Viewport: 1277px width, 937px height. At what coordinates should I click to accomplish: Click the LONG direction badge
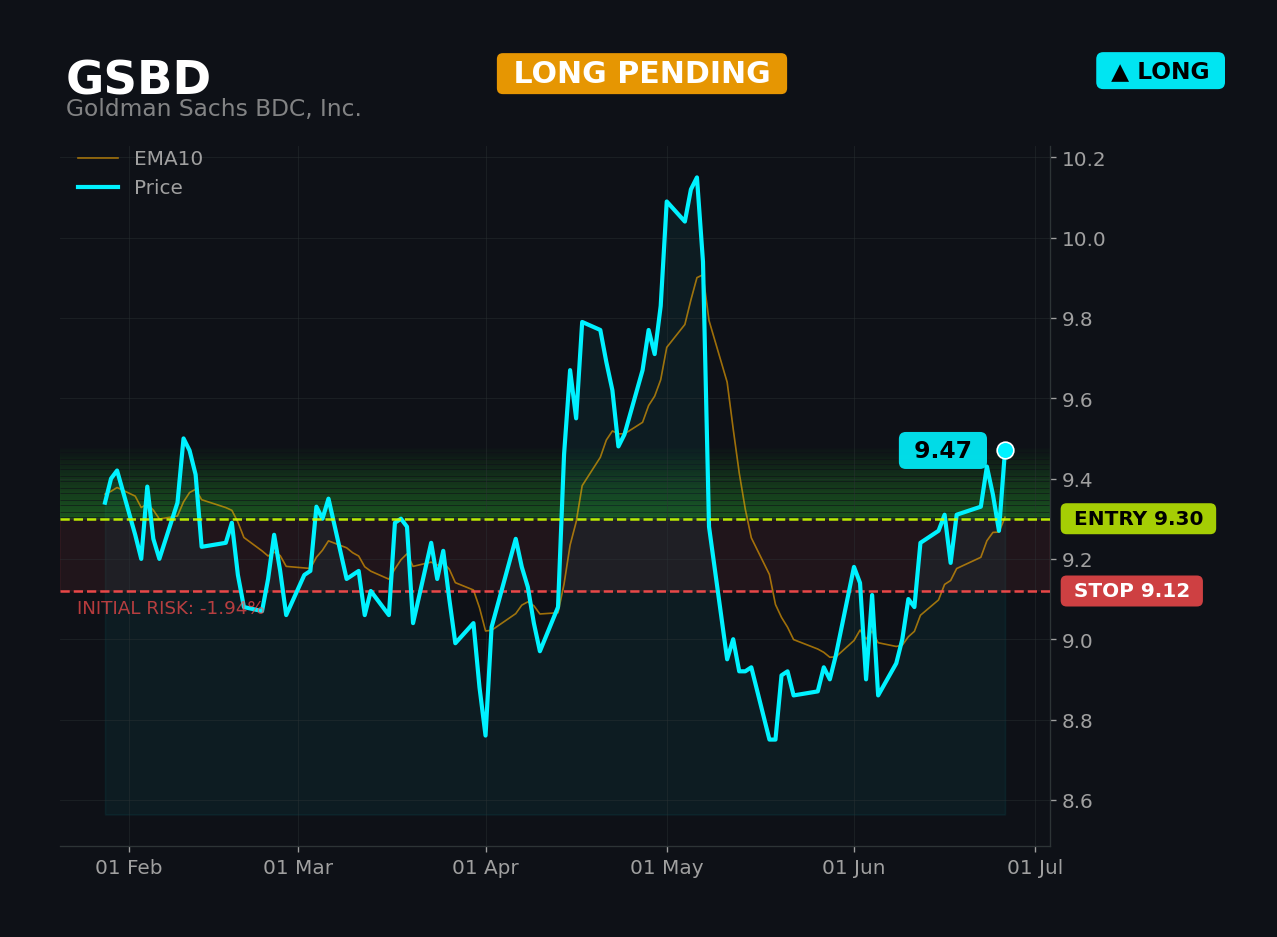[1160, 71]
